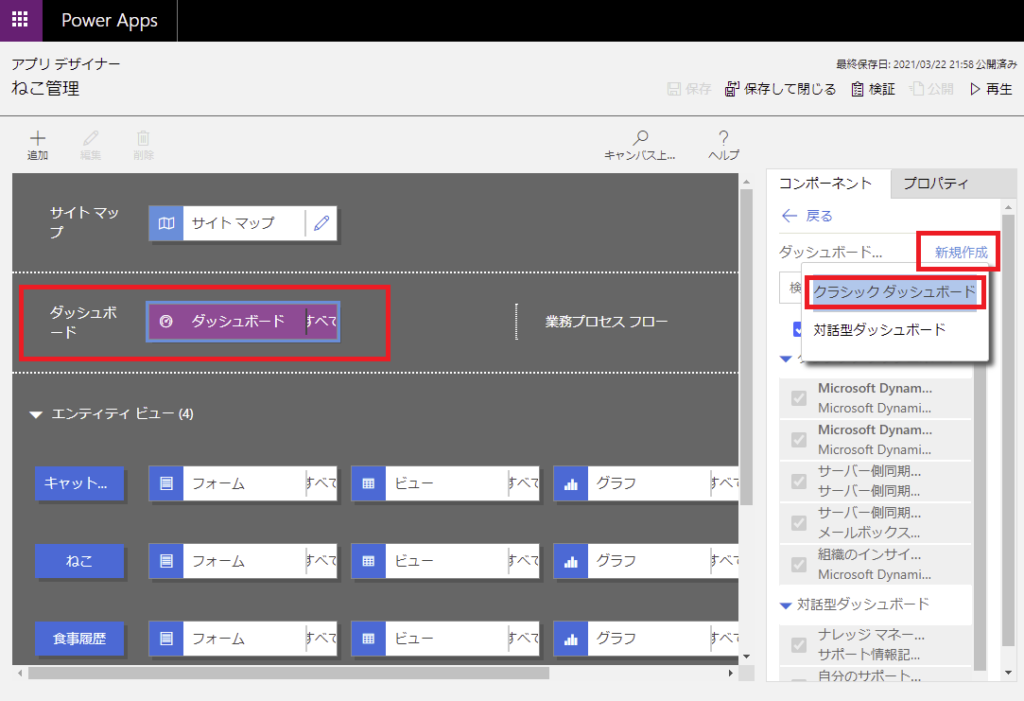Click the canvas scroll-down arrow

(x=746, y=657)
